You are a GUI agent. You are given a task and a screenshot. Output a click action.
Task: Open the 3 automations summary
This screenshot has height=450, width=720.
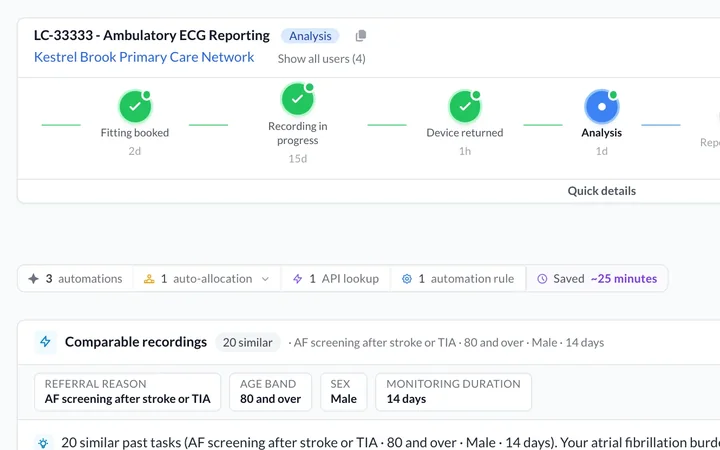coord(76,279)
